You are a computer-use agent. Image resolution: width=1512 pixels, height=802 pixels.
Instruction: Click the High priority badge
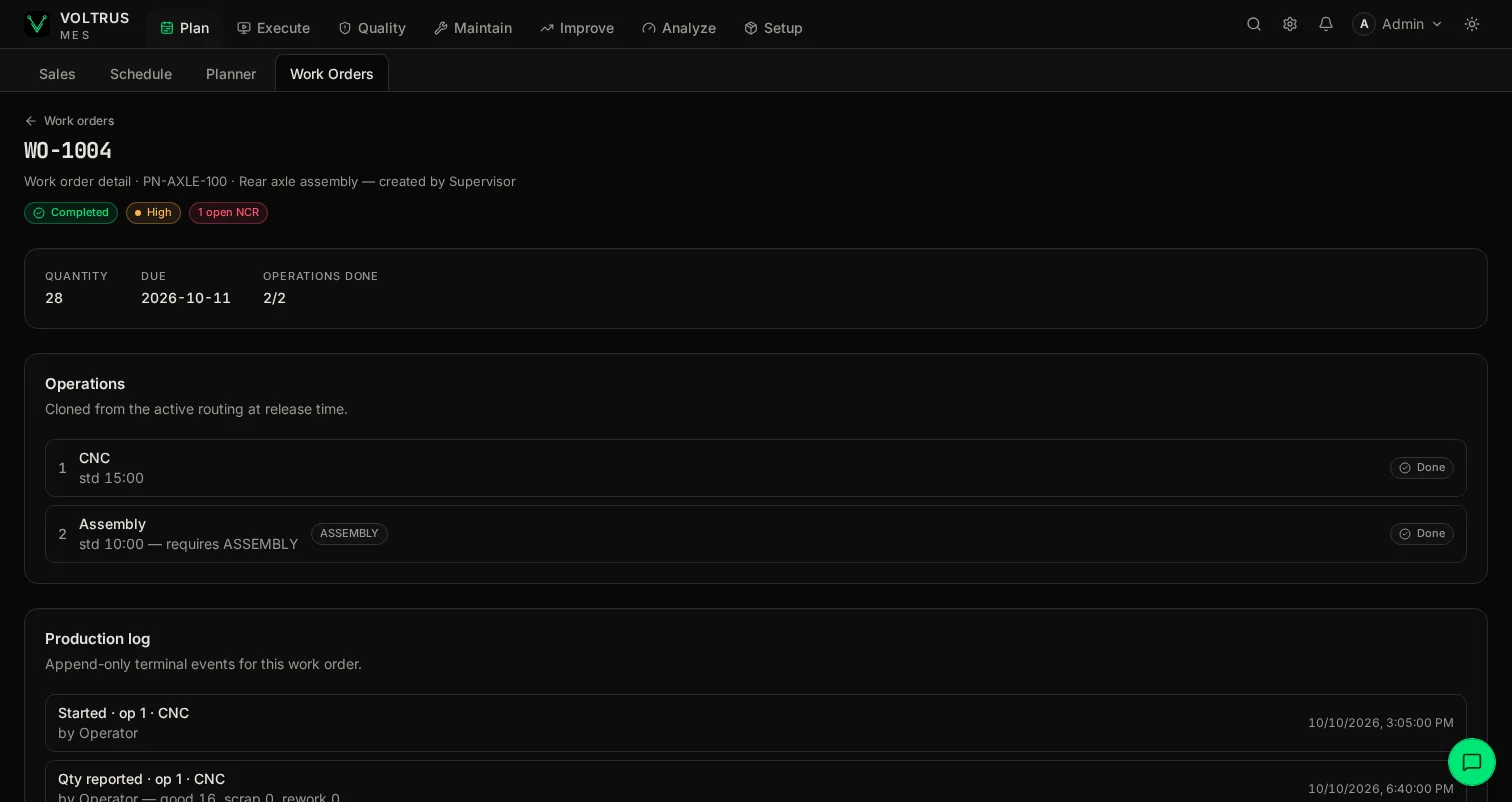[x=153, y=213]
